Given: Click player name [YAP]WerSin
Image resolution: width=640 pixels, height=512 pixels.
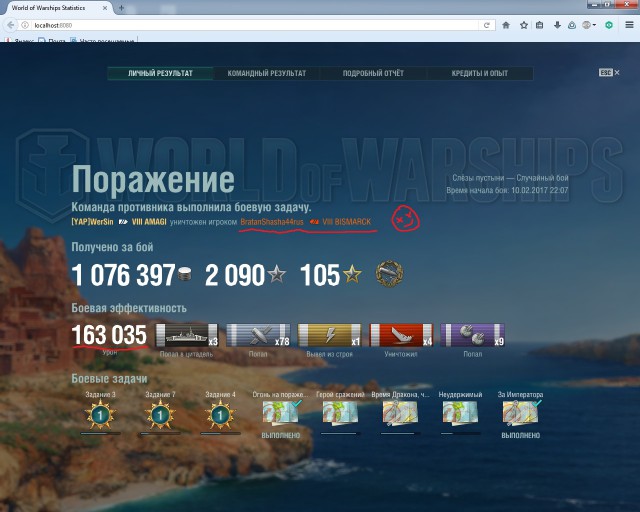Looking at the screenshot, I should (x=92, y=222).
